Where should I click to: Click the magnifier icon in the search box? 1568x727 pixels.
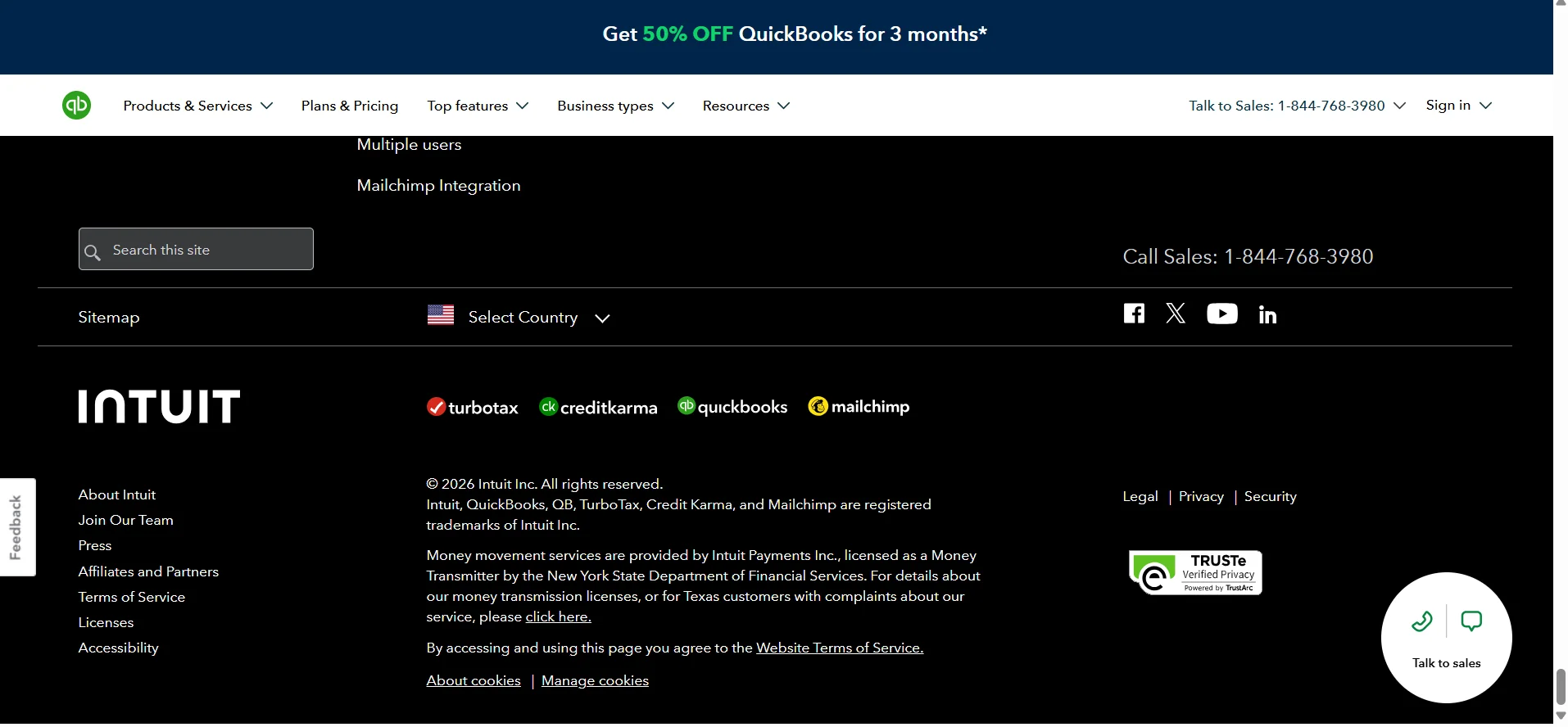(x=93, y=252)
